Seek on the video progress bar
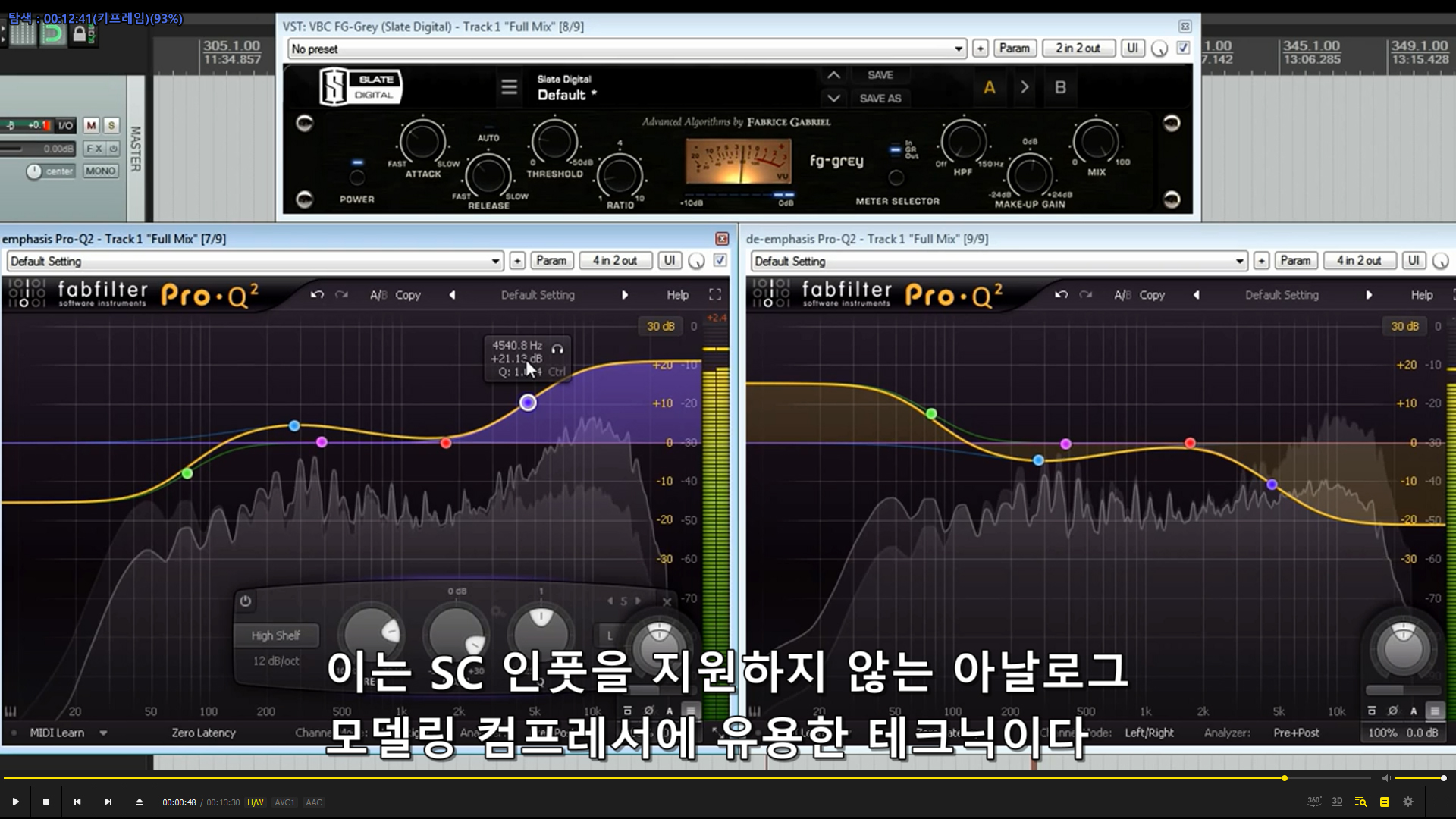 click(686, 778)
